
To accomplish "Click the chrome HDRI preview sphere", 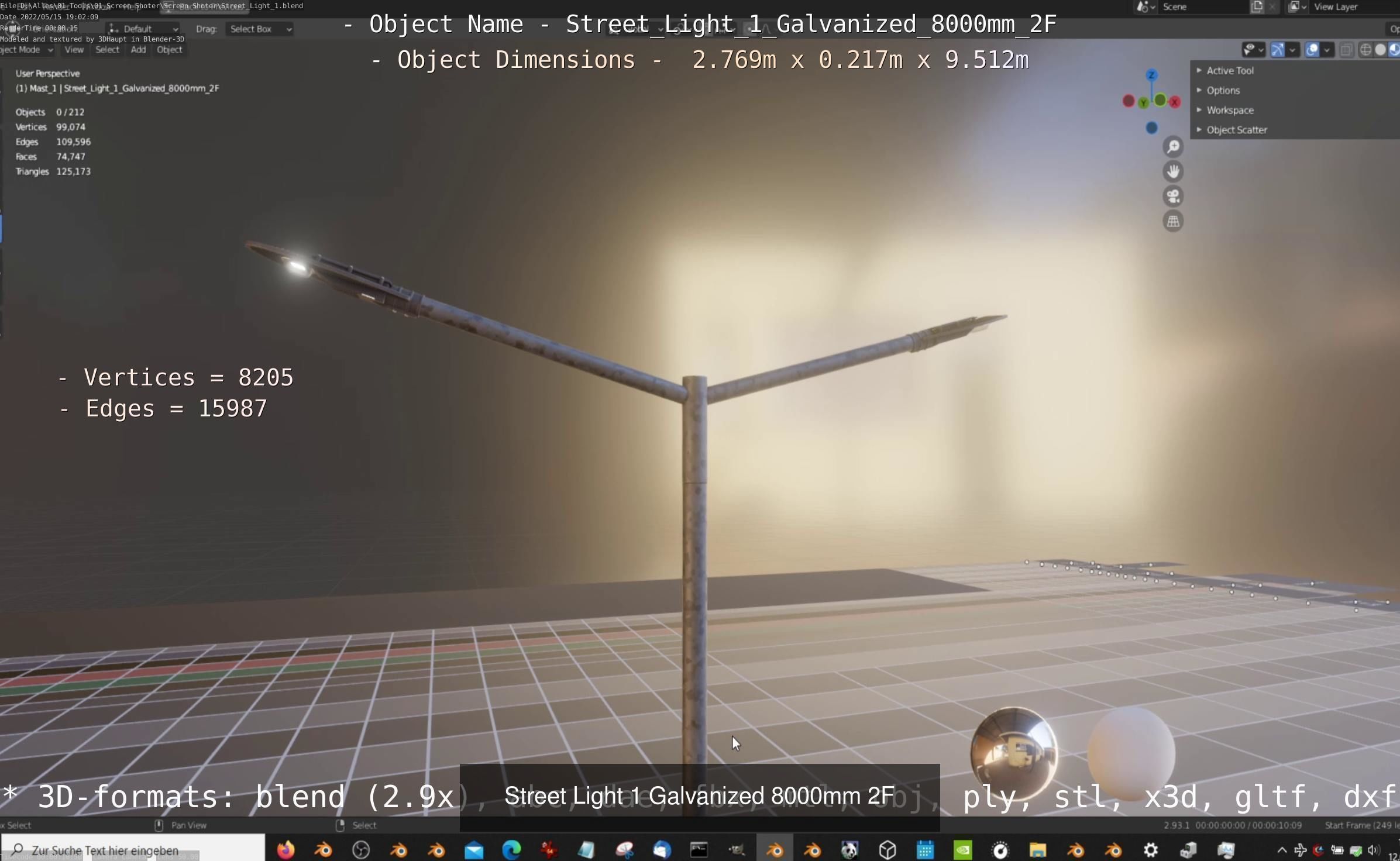I will tap(1014, 753).
